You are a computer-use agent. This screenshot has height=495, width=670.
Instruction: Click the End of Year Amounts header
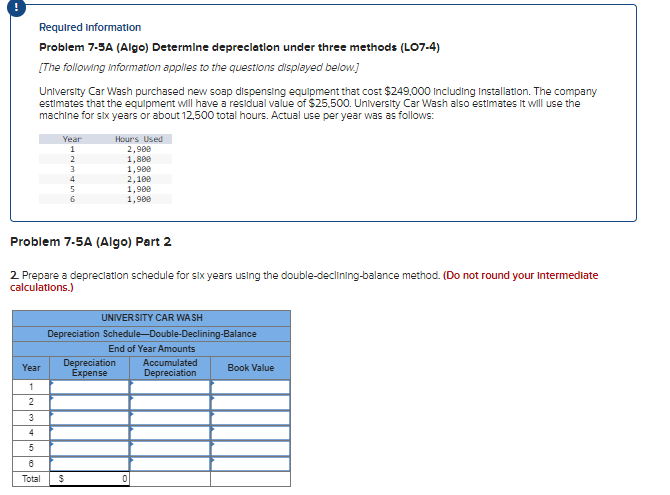click(x=152, y=349)
